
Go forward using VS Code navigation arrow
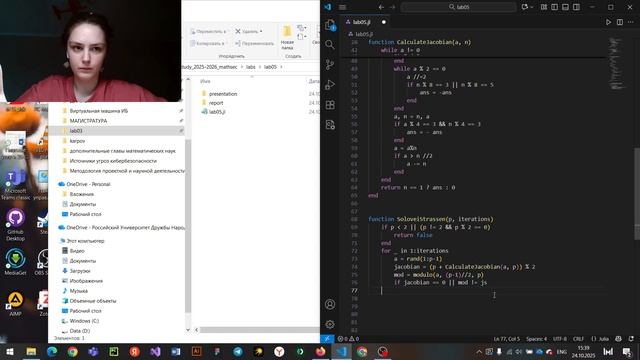[x=392, y=7]
